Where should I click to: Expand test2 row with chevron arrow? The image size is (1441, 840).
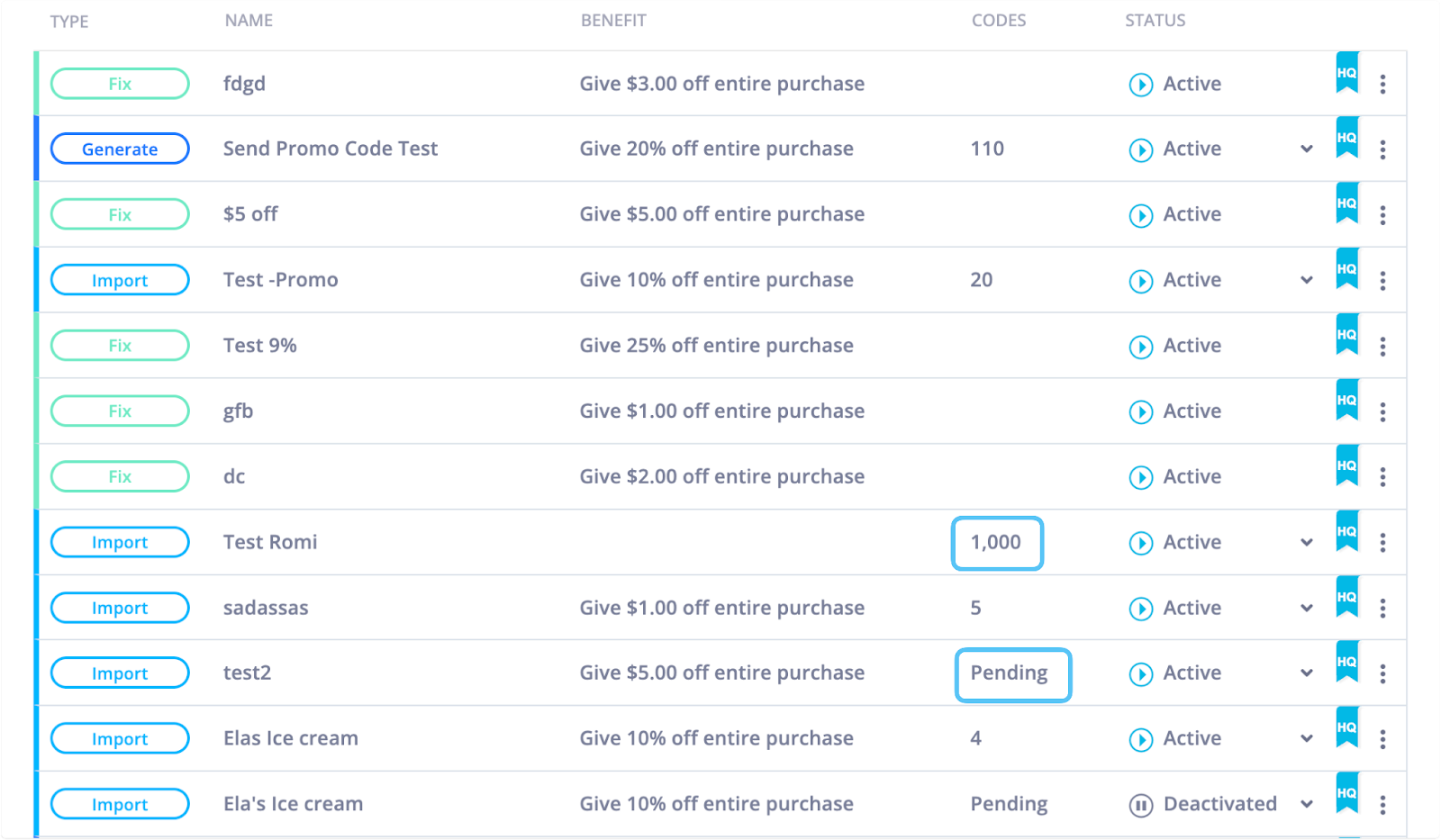[1307, 673]
